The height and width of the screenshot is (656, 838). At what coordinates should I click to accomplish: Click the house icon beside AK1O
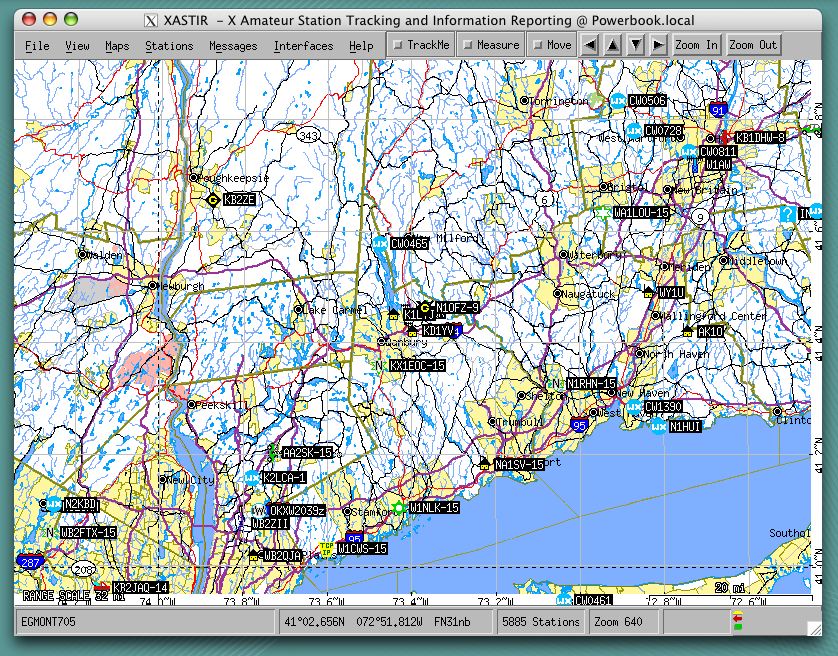click(x=687, y=331)
